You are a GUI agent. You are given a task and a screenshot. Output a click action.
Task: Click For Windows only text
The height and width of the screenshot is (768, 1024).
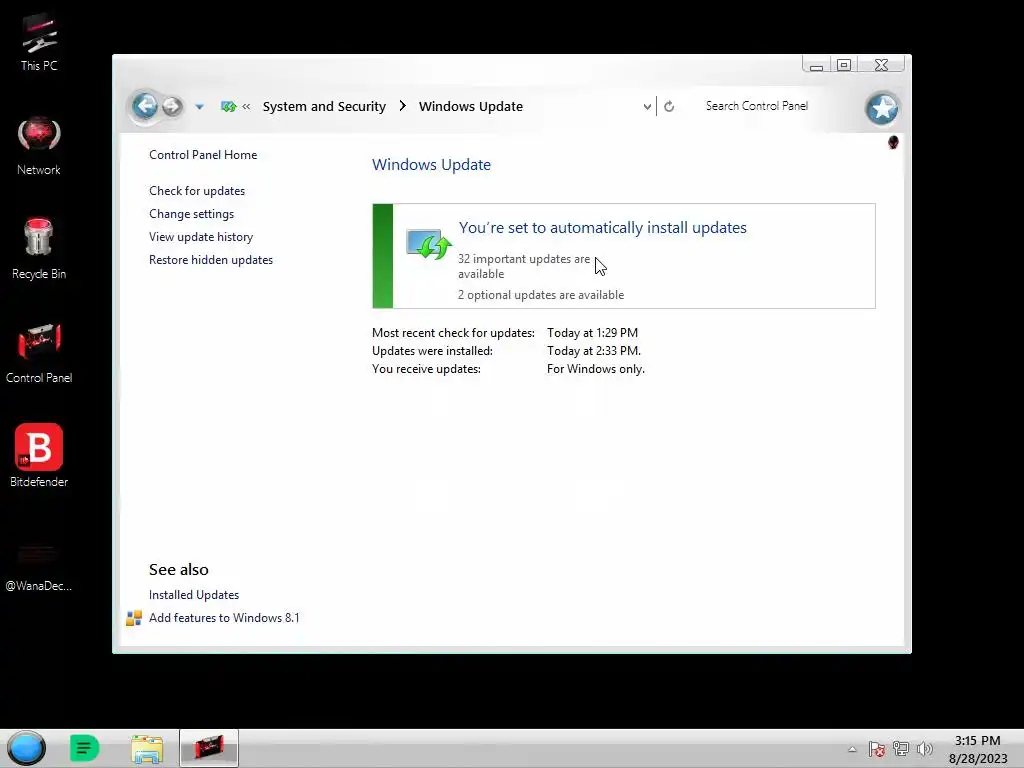(596, 369)
